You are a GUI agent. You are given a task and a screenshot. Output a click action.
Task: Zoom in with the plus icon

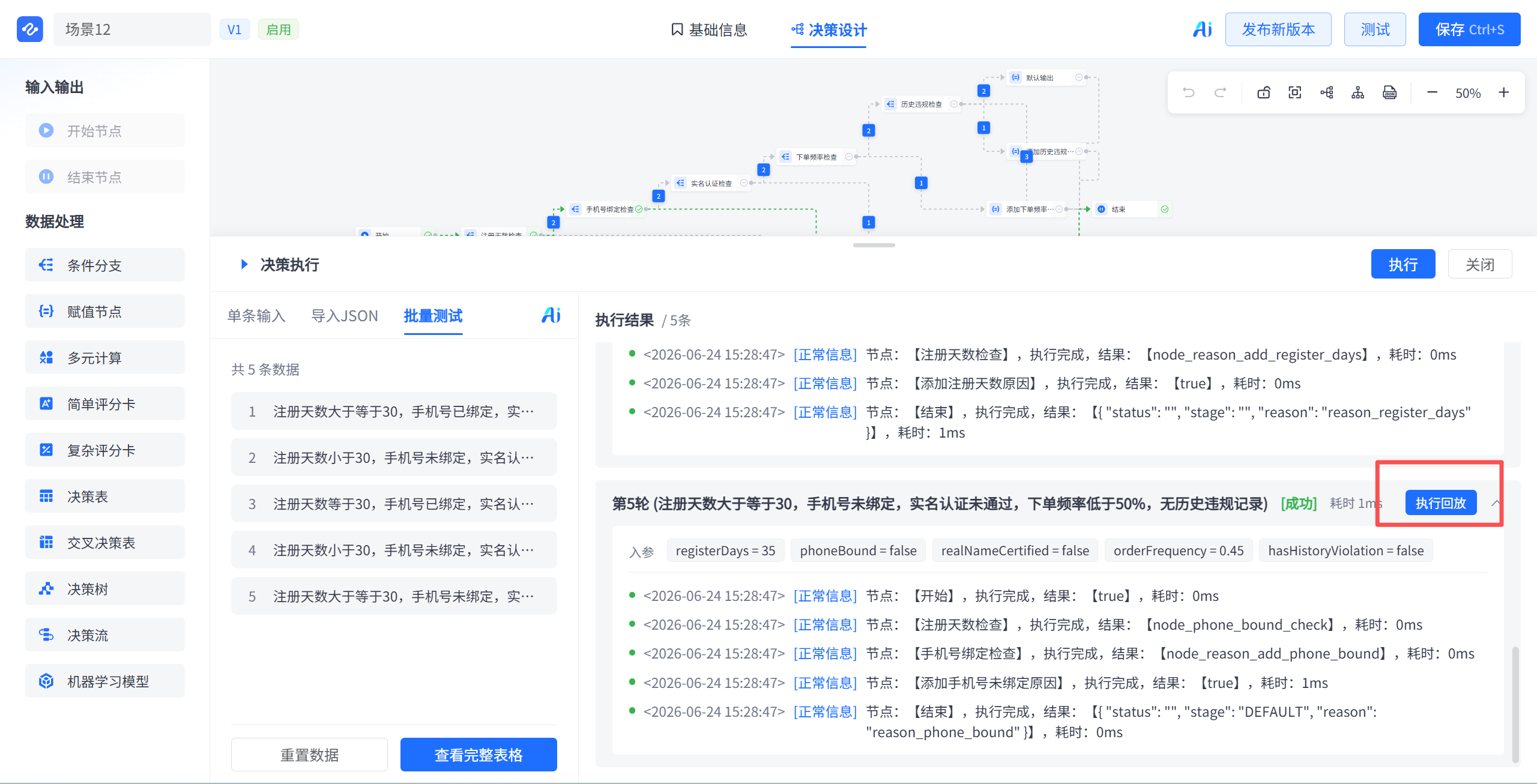pos(1504,92)
